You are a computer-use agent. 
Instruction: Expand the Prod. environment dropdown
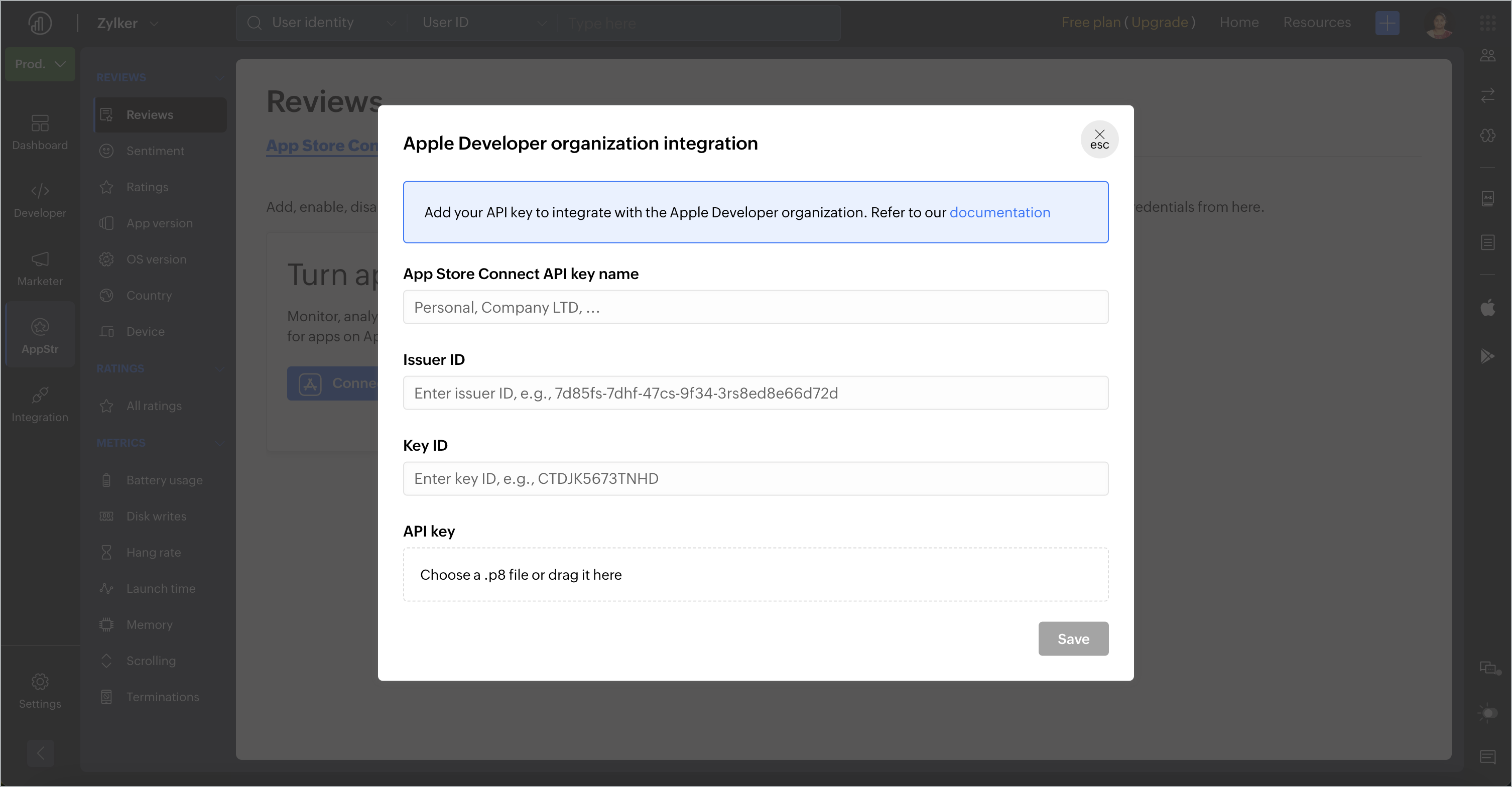point(40,64)
